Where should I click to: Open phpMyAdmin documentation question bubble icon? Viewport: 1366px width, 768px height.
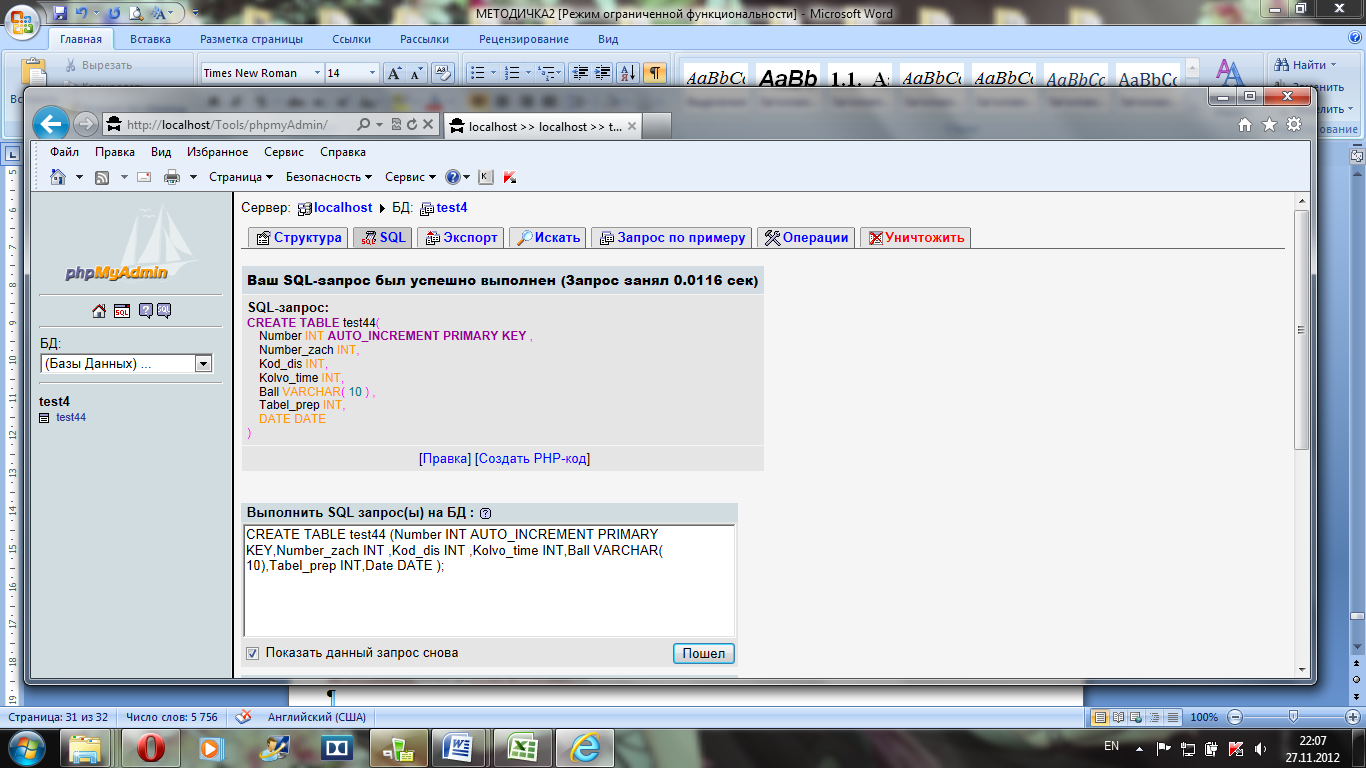pos(146,311)
